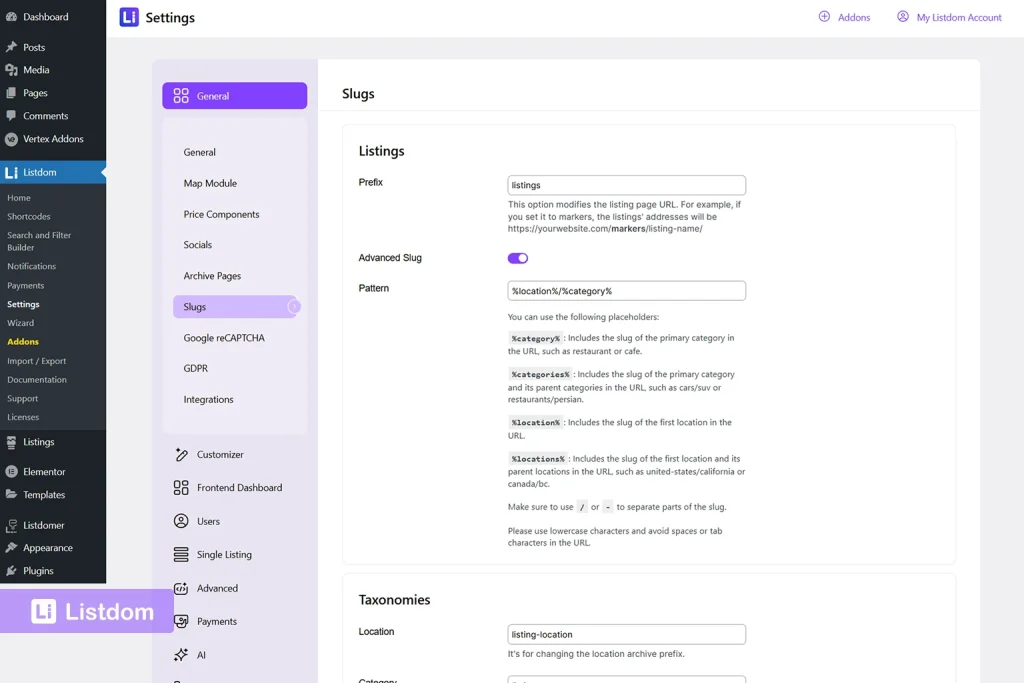Click inside the Prefix input field
This screenshot has width=1024, height=683.
tap(626, 185)
